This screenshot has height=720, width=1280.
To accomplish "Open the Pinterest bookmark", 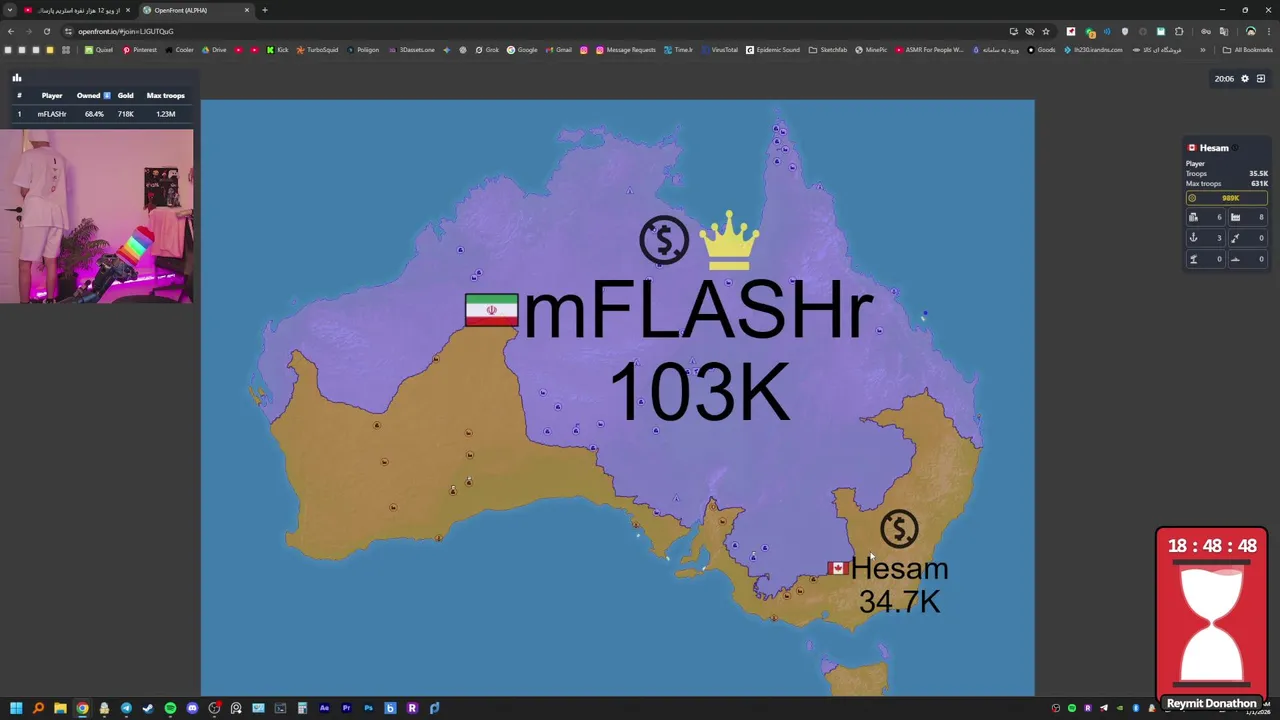I will click(140, 50).
